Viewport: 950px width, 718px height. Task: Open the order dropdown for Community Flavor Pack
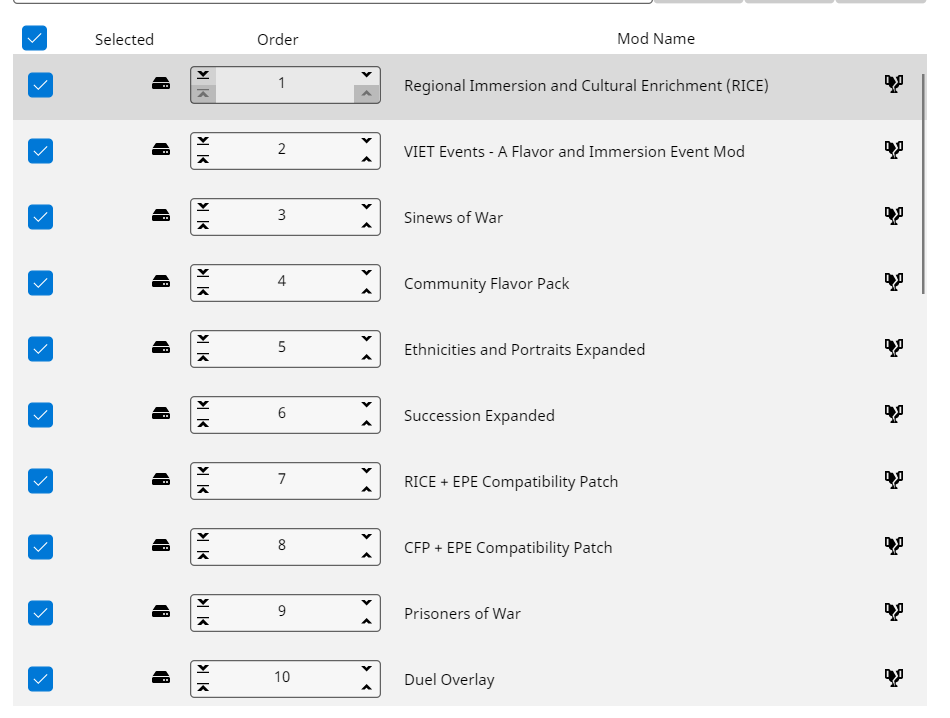point(367,272)
